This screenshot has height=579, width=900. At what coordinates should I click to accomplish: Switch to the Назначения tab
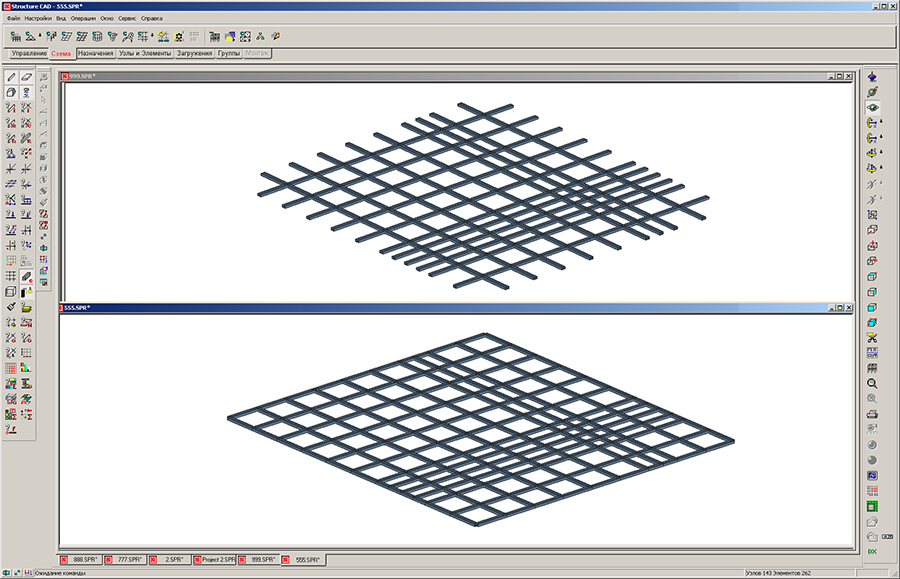pos(95,53)
